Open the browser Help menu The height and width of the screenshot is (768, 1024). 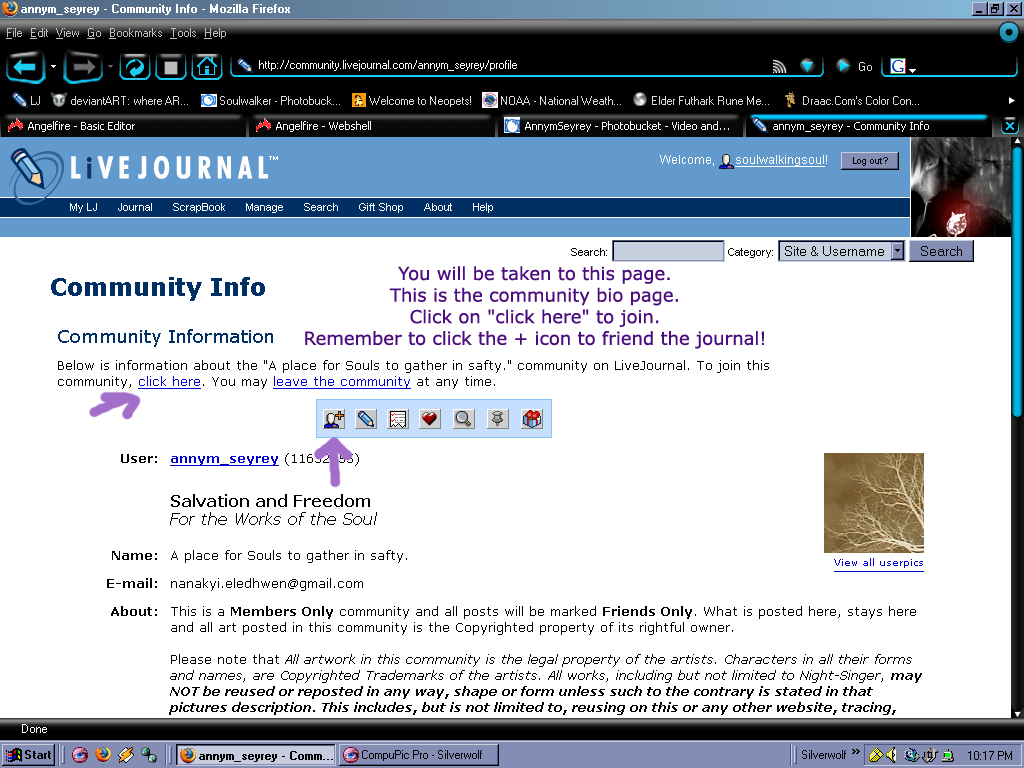click(215, 33)
